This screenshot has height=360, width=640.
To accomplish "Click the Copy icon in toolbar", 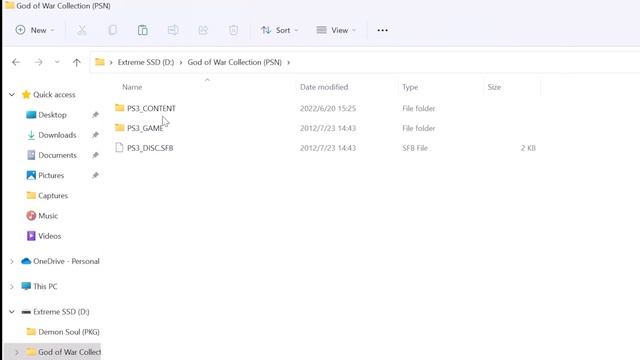I will (112, 30).
